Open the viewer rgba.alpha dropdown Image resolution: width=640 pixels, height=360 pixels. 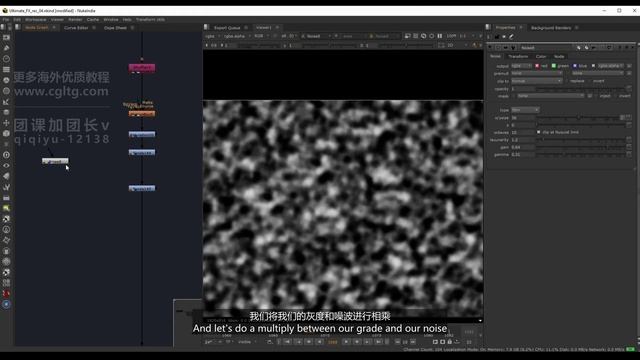[236, 36]
